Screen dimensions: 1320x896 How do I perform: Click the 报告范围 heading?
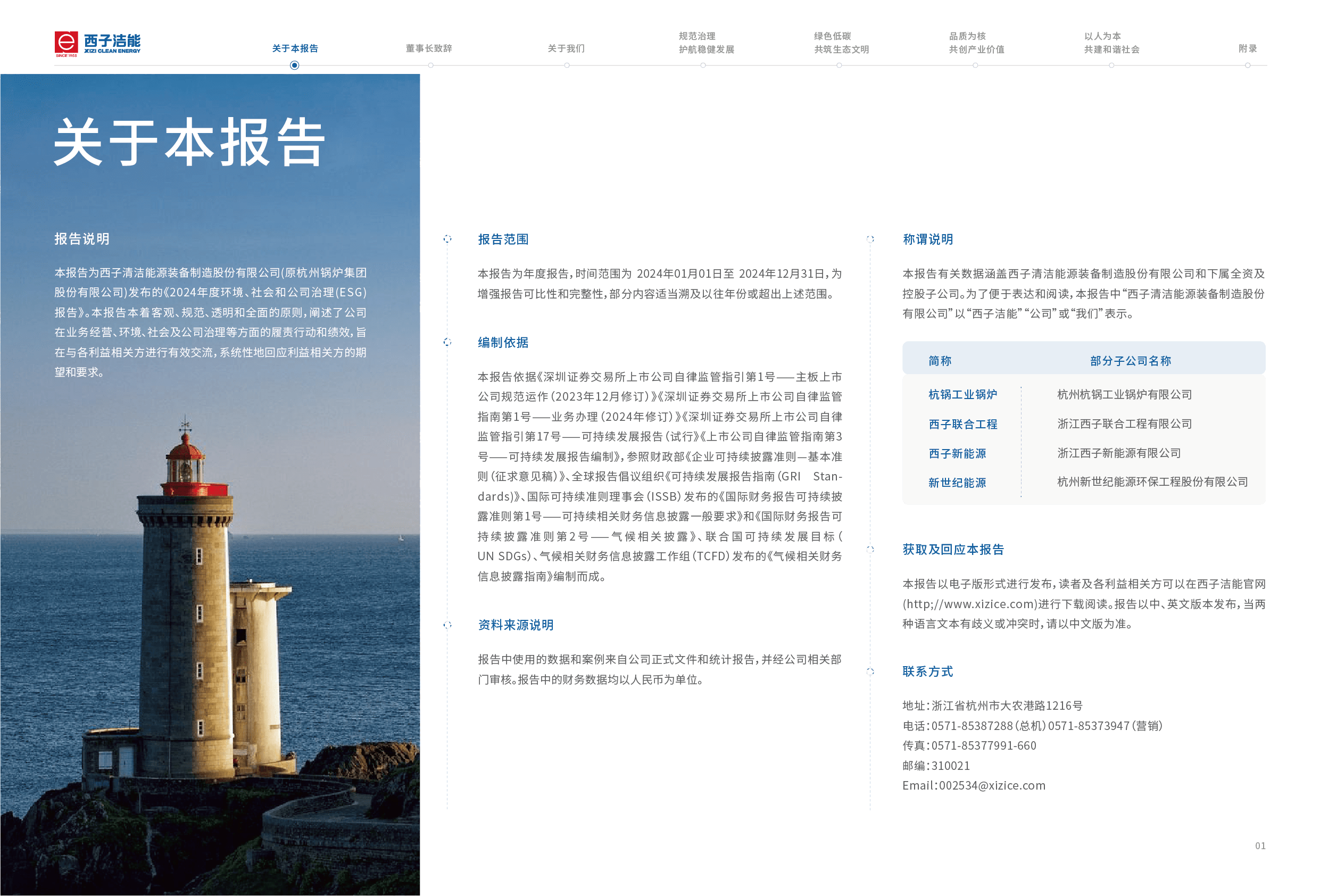click(x=503, y=239)
